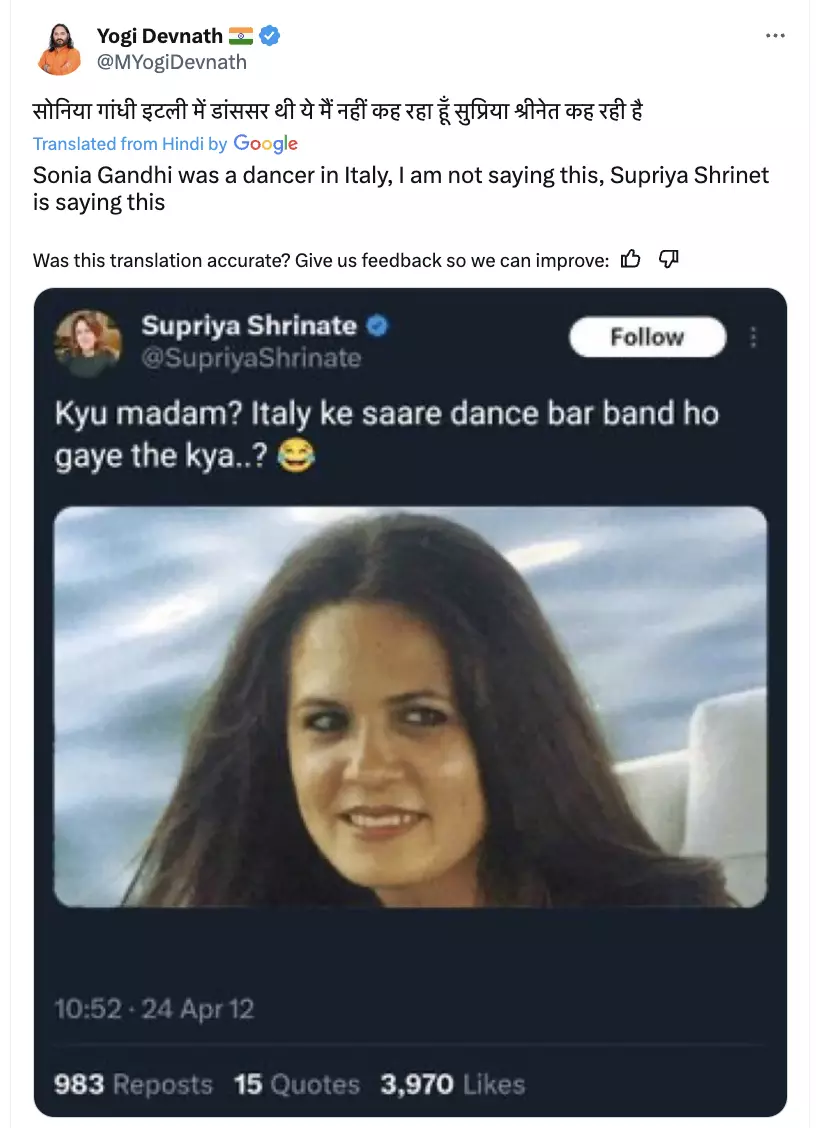Click the 3,970 Likes count
The width and height of the screenshot is (816, 1128).
(x=453, y=1084)
